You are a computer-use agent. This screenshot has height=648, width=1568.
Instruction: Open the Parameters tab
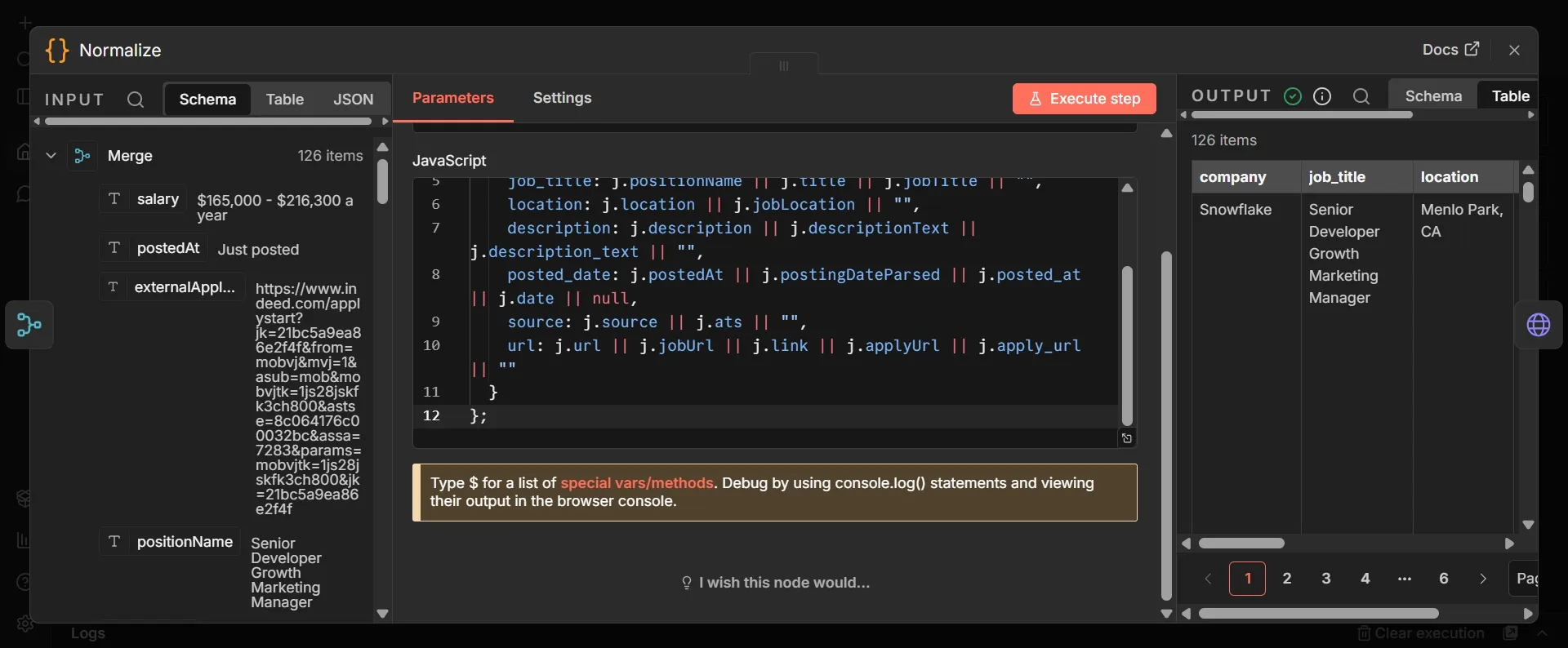pos(453,98)
